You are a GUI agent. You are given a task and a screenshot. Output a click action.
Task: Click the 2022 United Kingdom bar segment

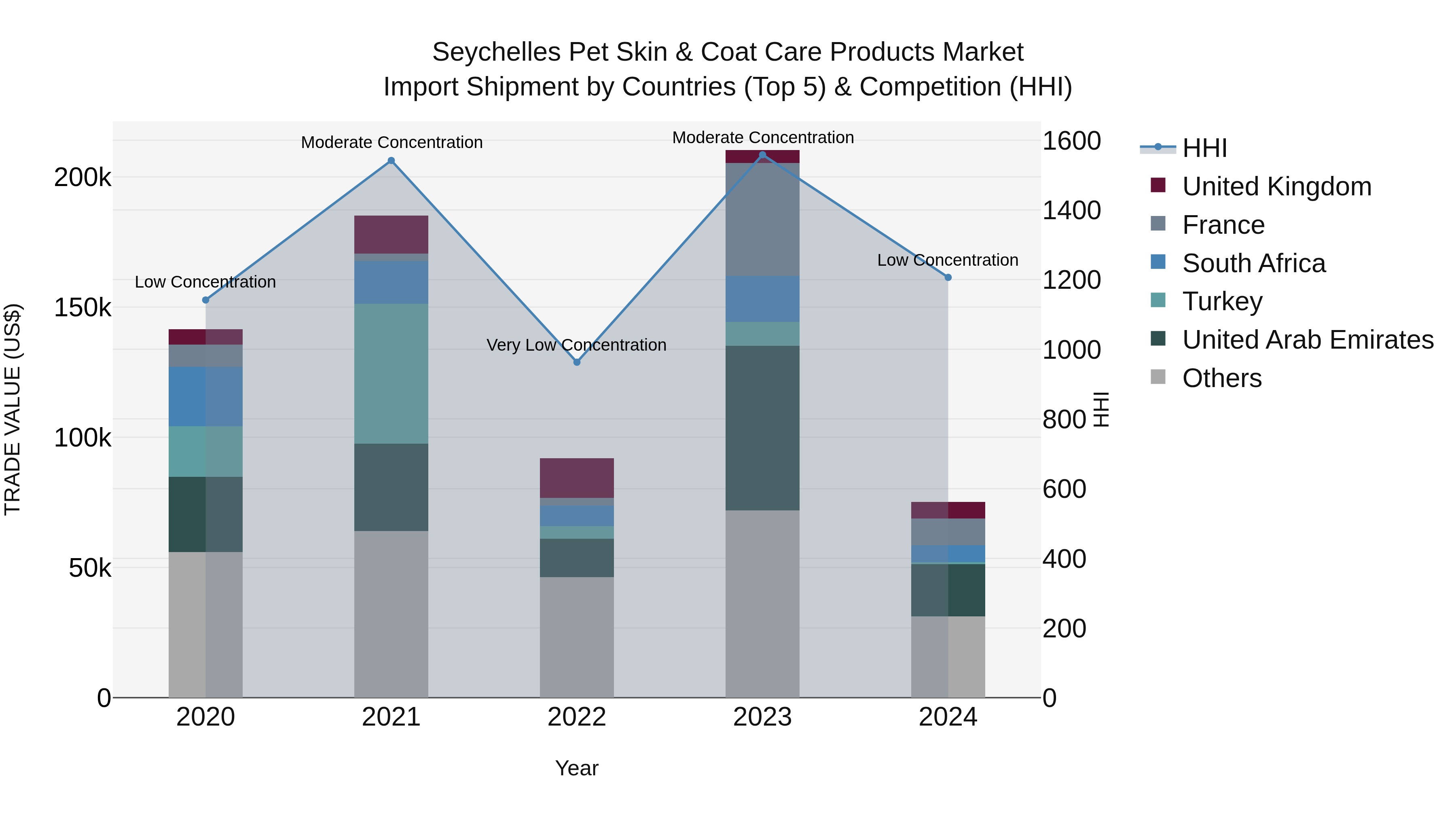[577, 478]
